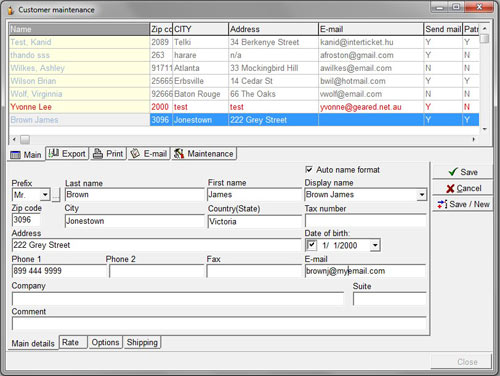This screenshot has width=500, height=376.
Task: Click the Country(State) input field
Action: coord(254,222)
